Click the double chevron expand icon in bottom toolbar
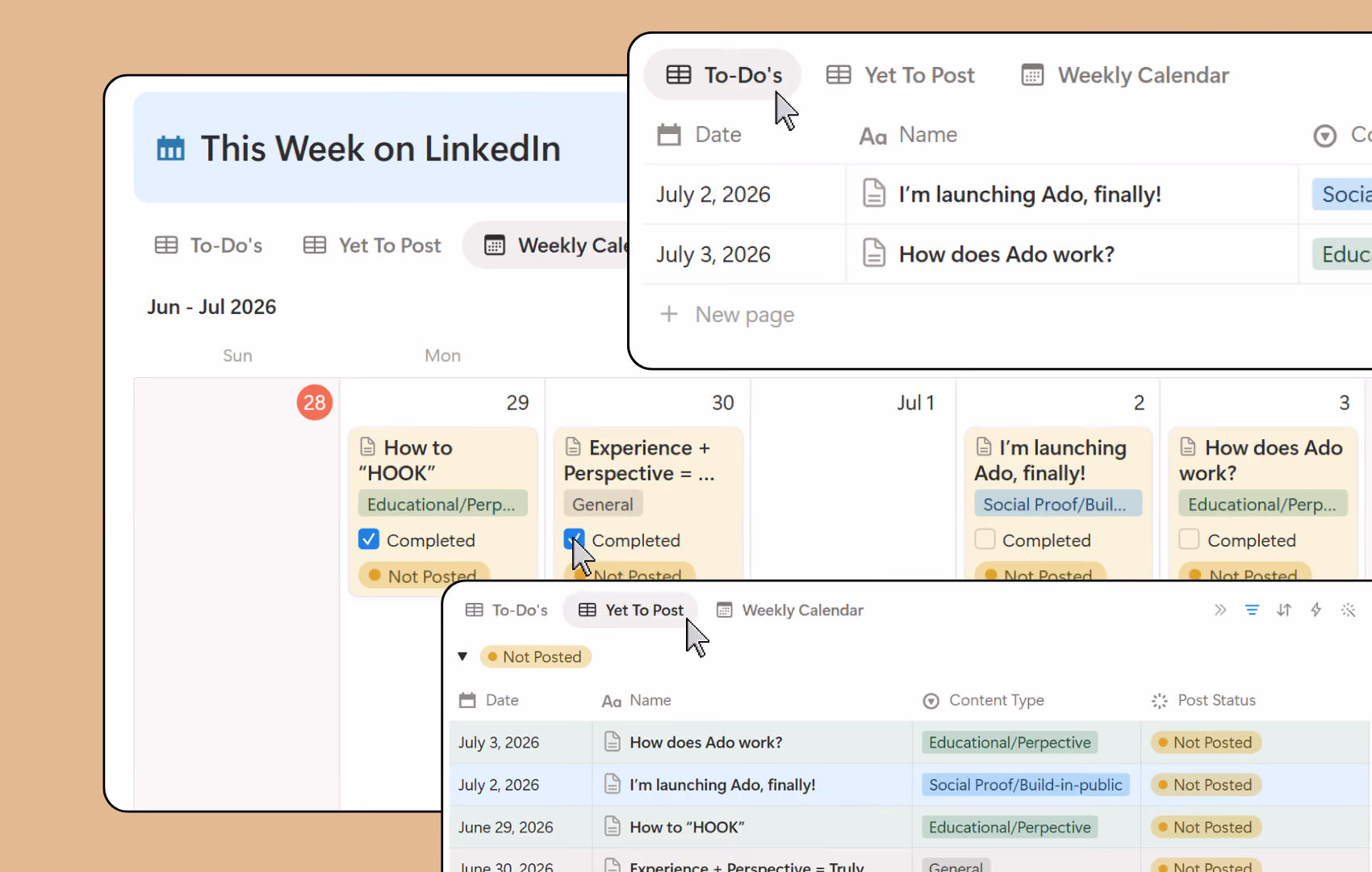The height and width of the screenshot is (872, 1372). (1220, 610)
